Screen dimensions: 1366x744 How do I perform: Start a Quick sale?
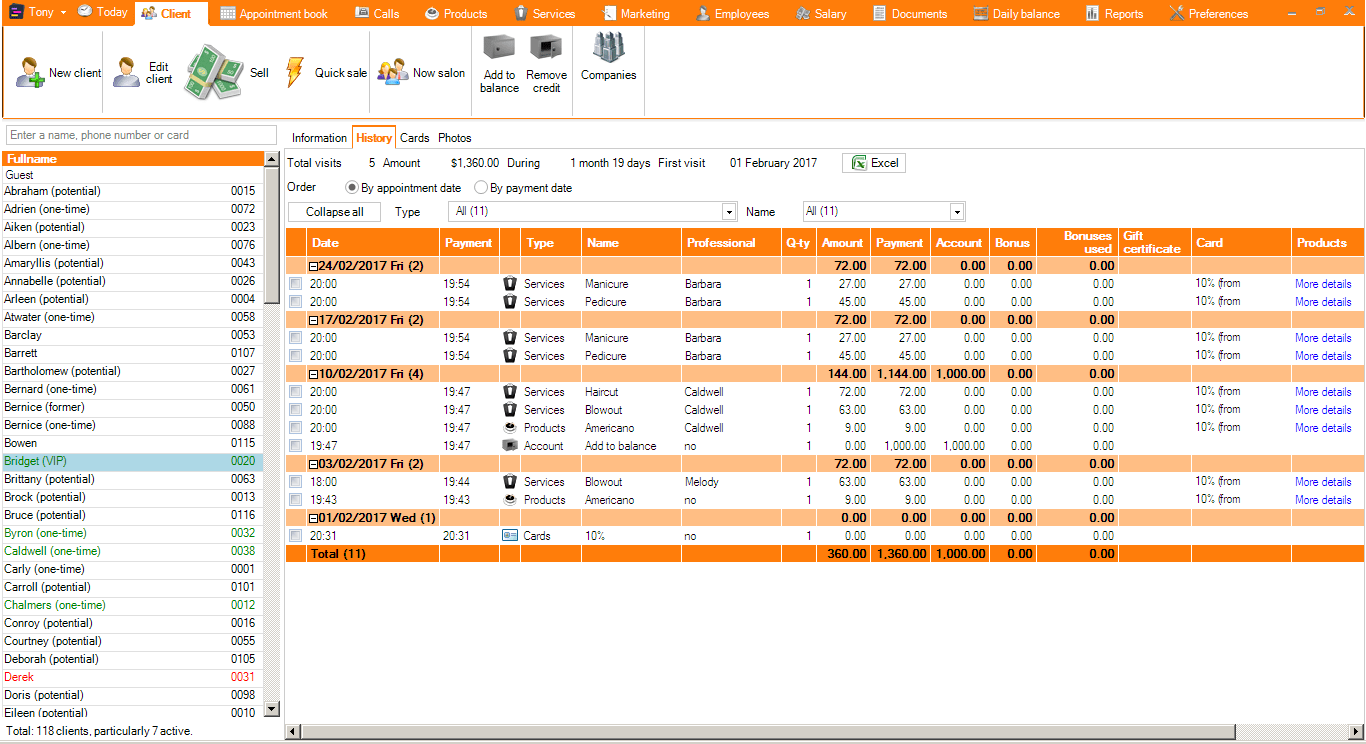[327, 73]
